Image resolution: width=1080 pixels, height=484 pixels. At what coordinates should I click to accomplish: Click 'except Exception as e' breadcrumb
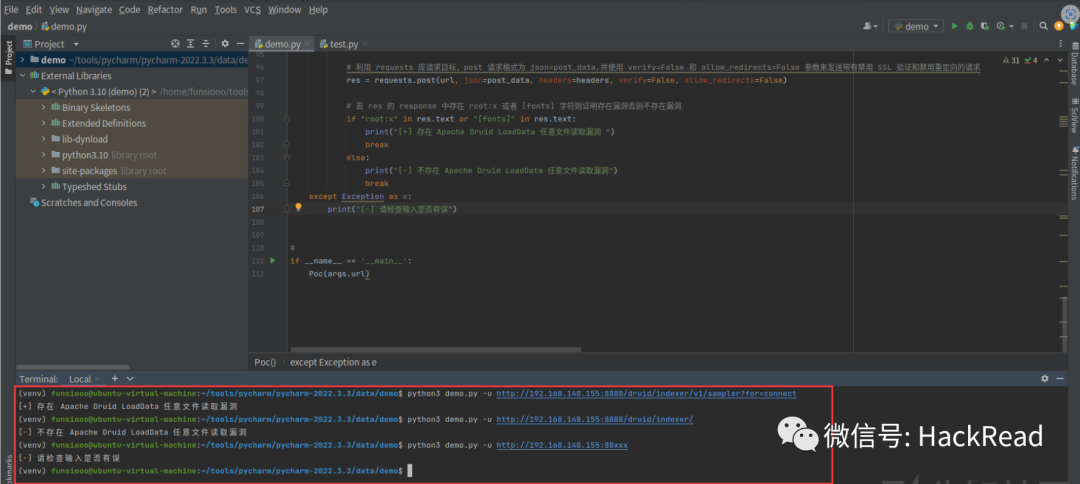tap(333, 362)
